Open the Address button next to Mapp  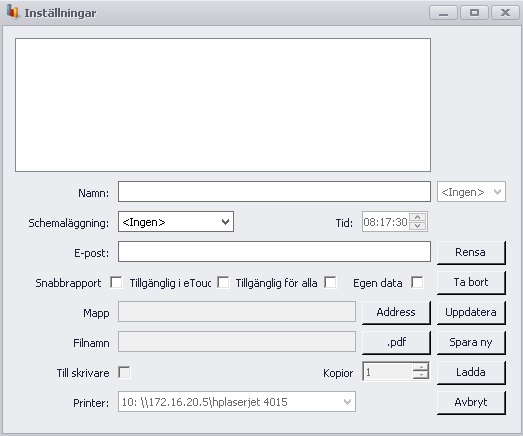point(396,313)
